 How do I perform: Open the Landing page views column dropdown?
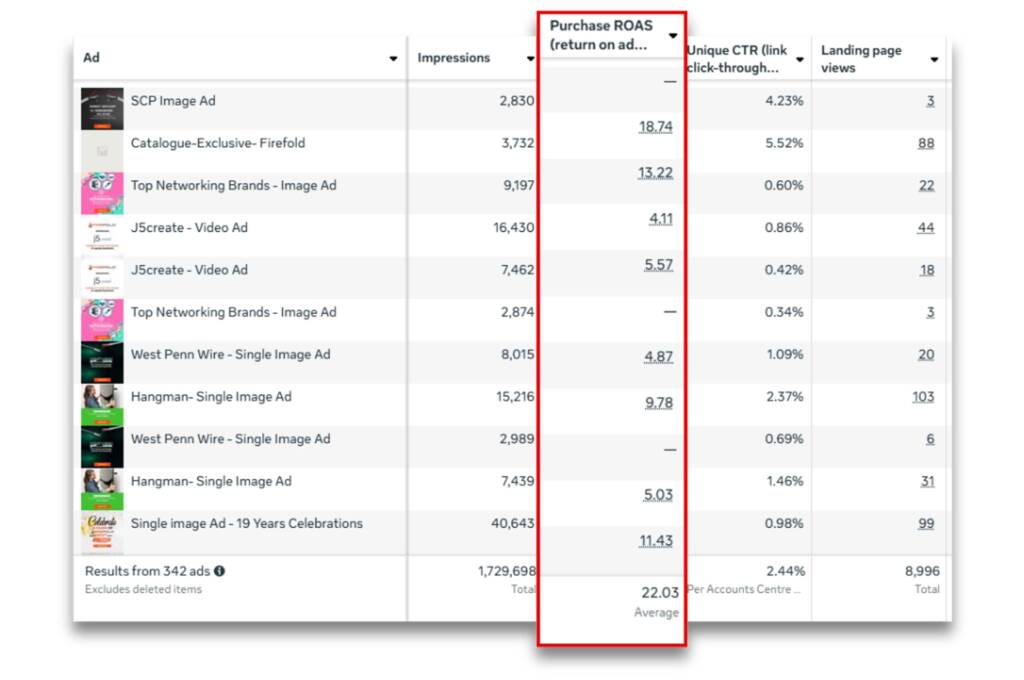coord(934,60)
